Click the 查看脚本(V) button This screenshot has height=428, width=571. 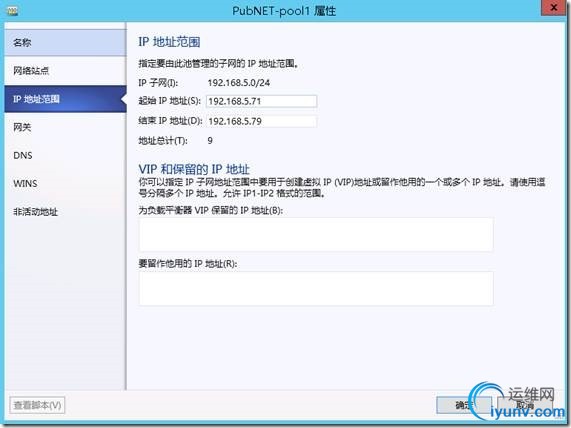coord(37,405)
